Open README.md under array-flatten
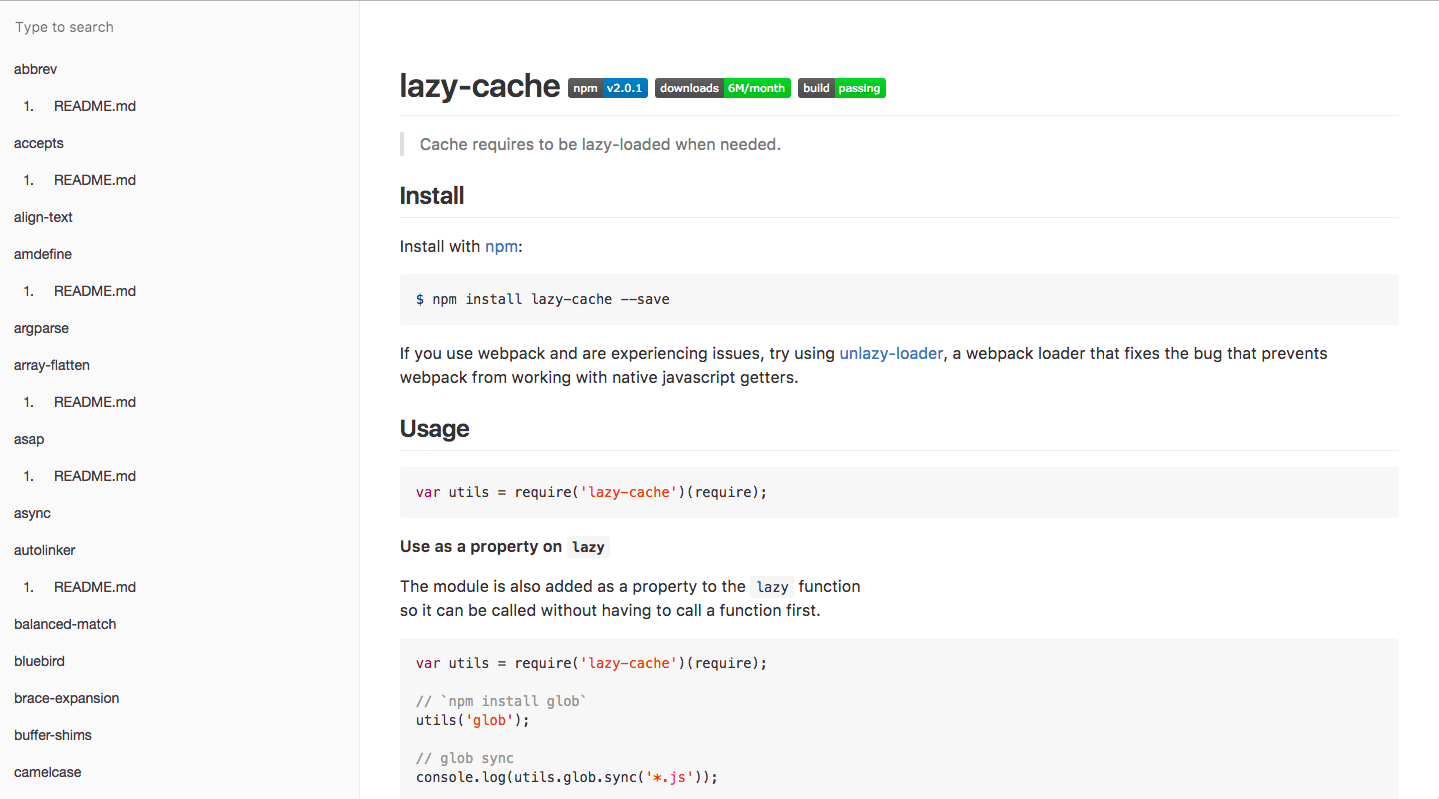The height and width of the screenshot is (799, 1439). click(x=95, y=402)
